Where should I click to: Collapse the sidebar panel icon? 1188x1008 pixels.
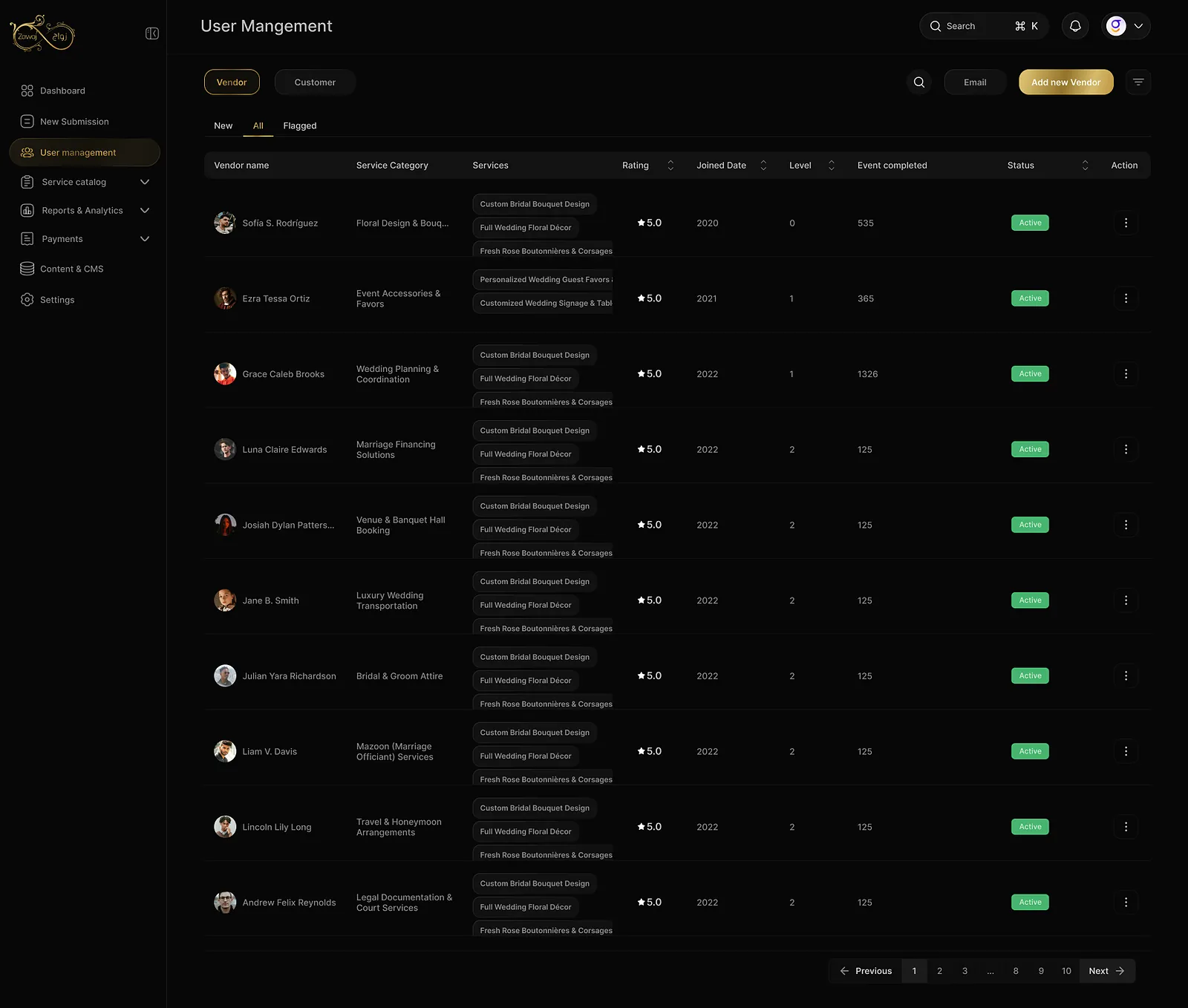[152, 33]
